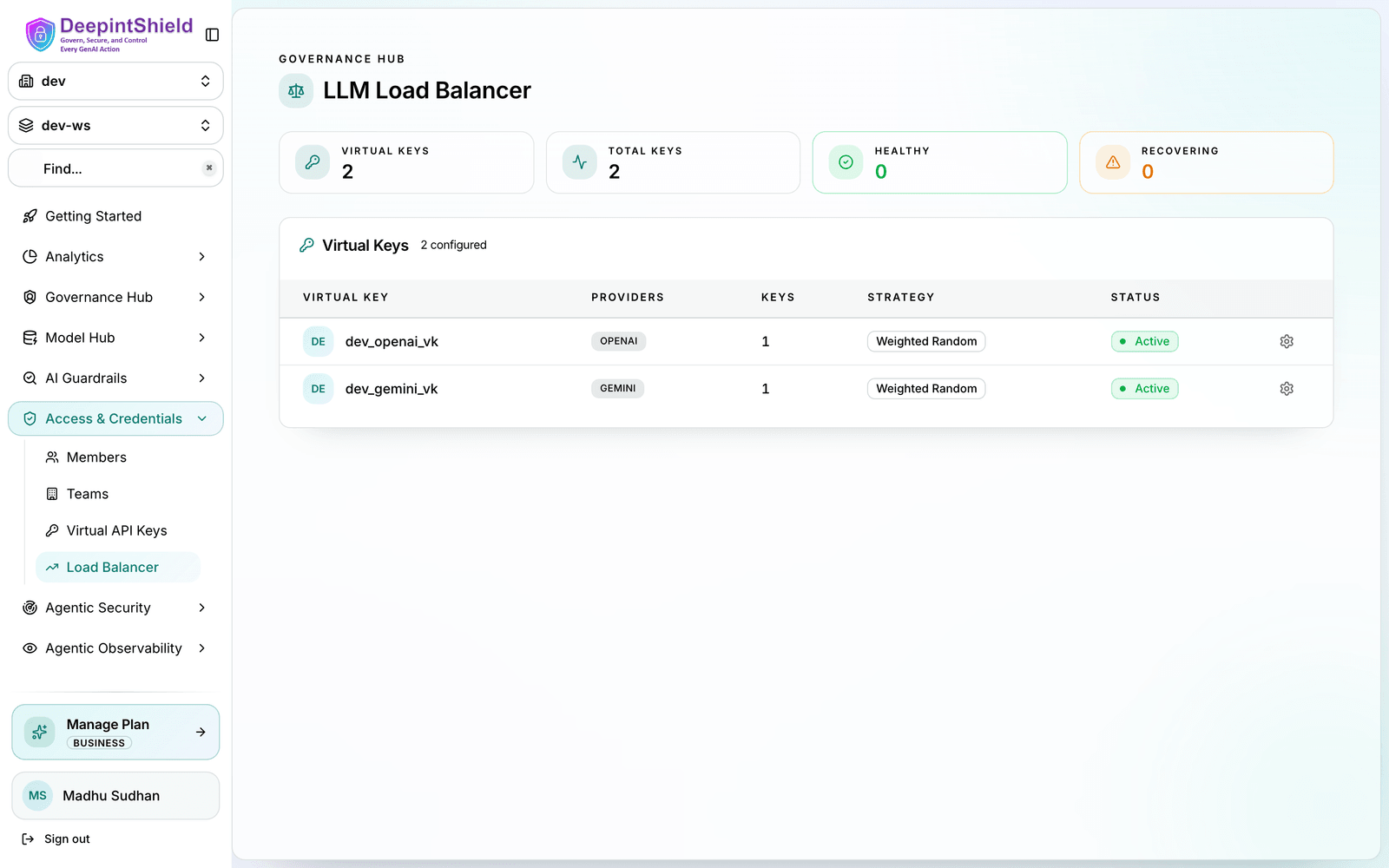The height and width of the screenshot is (868, 1389).
Task: Click the GEMINI provider badge
Action: click(618, 389)
